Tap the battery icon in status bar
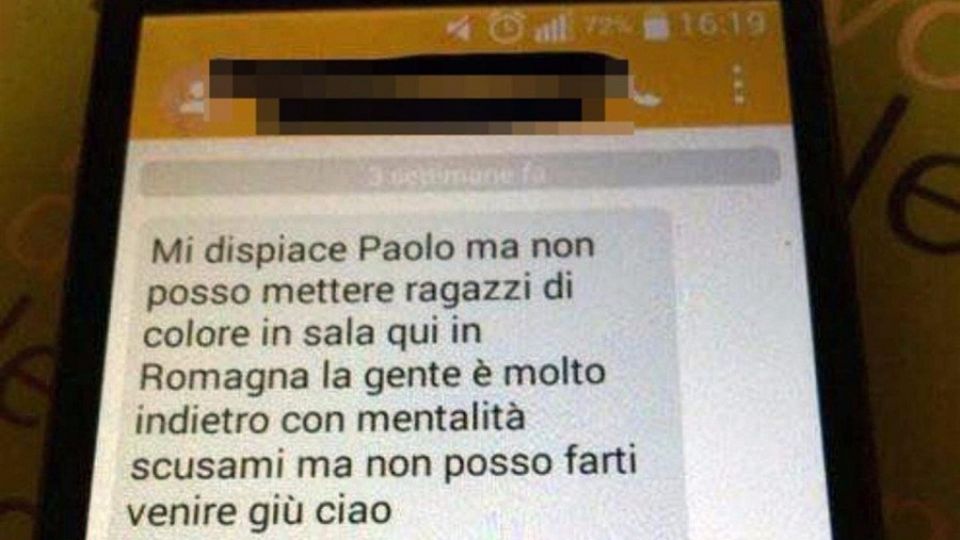Image resolution: width=960 pixels, height=540 pixels. [656, 27]
